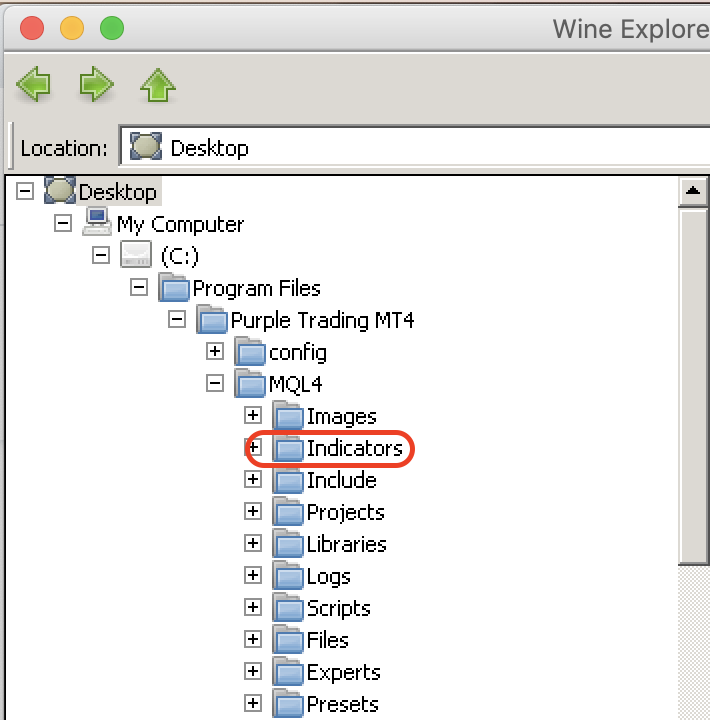This screenshot has height=720, width=710.
Task: Click the scrollbar up arrow
Action: coord(693,191)
